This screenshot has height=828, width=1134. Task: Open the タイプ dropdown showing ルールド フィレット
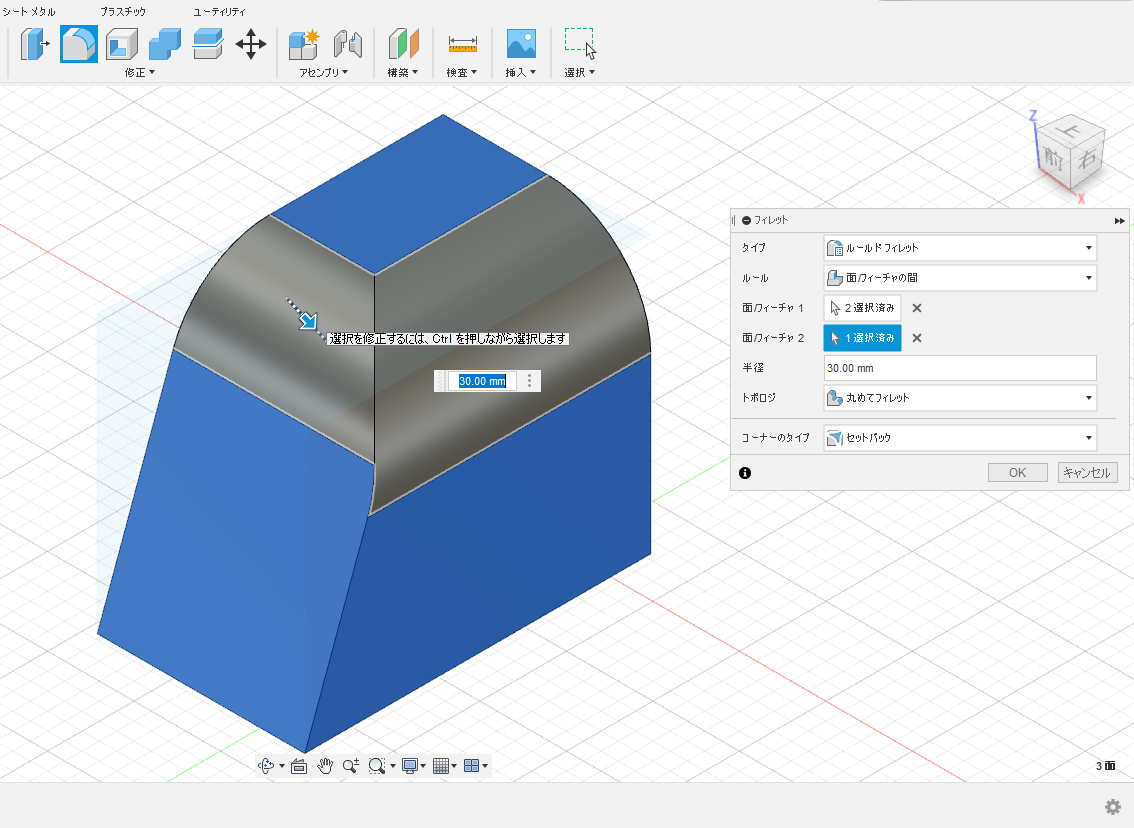pos(960,248)
